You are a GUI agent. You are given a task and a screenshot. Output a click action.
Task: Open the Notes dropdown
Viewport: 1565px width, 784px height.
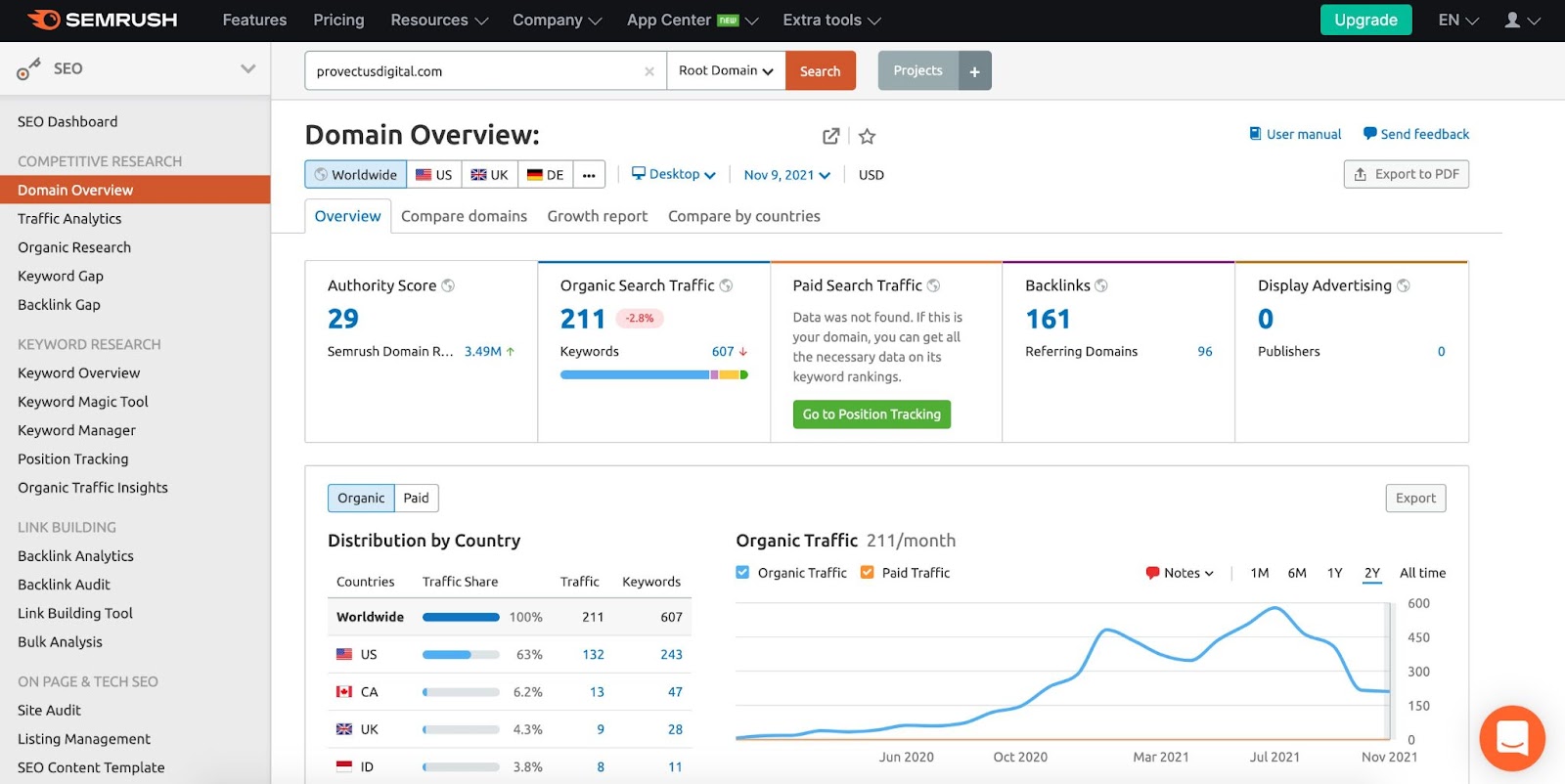(x=1181, y=573)
